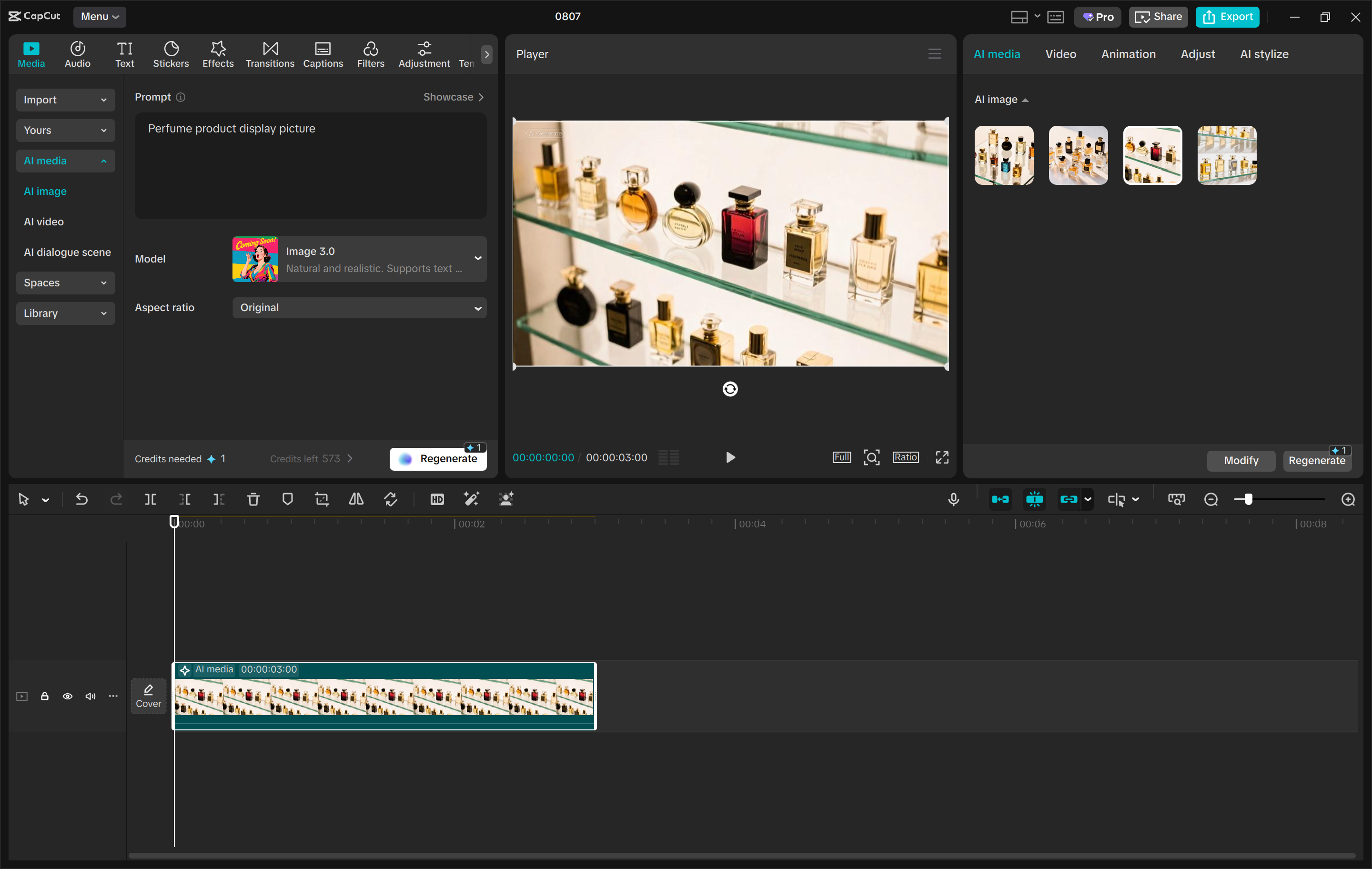
Task: Select the Split tool in the timeline toolbar
Action: 151,499
